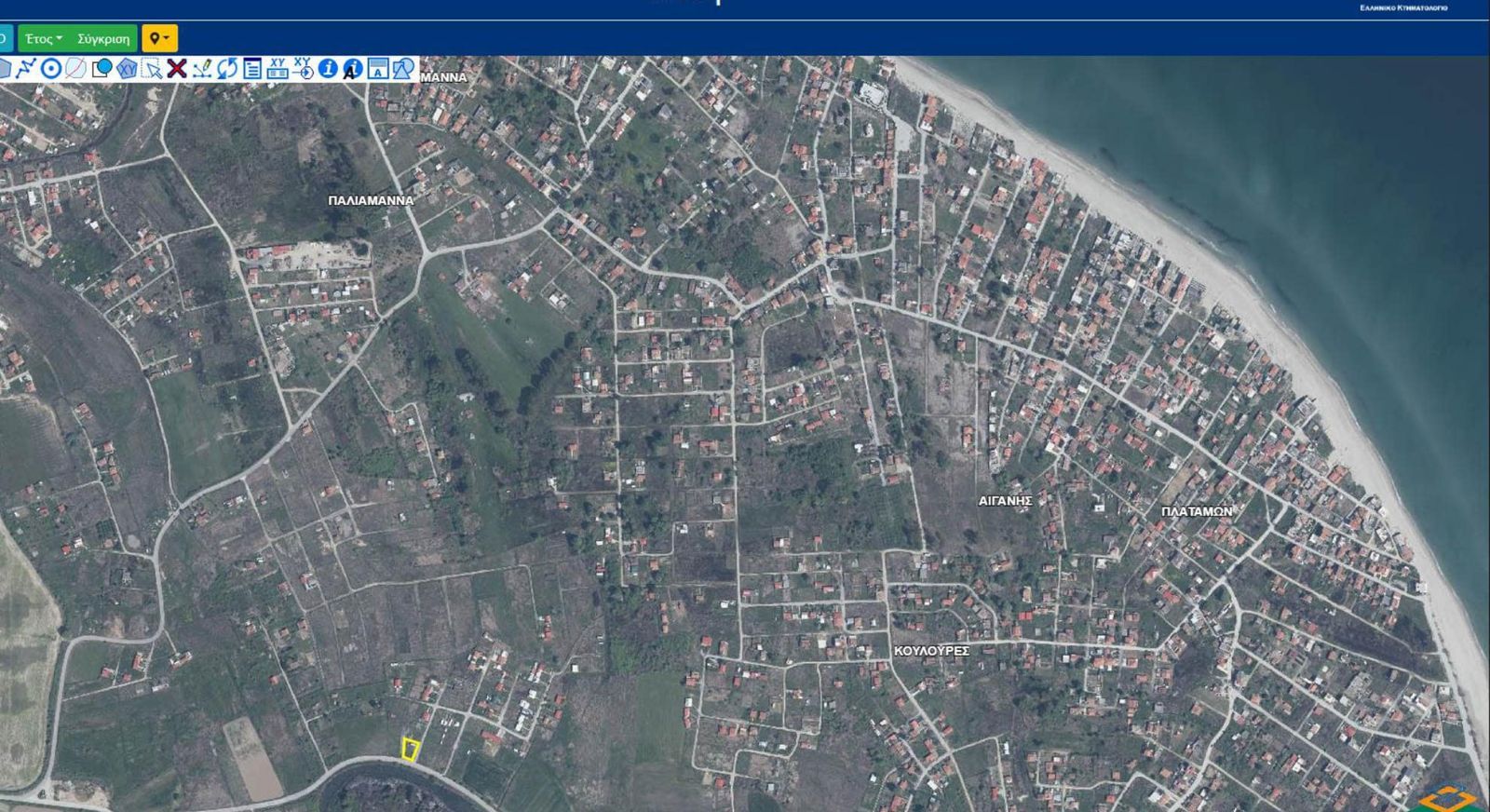Click the blue information icon
The width and height of the screenshot is (1490, 812).
coord(328,68)
